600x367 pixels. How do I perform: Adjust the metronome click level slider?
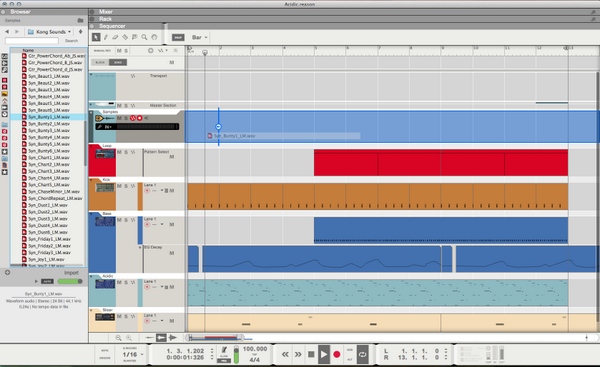[x=236, y=355]
